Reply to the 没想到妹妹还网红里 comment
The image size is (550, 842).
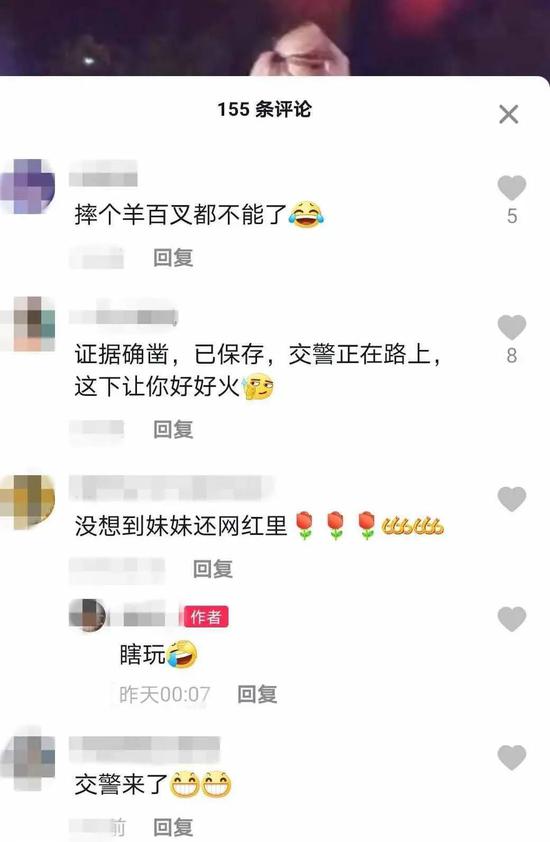pos(213,569)
